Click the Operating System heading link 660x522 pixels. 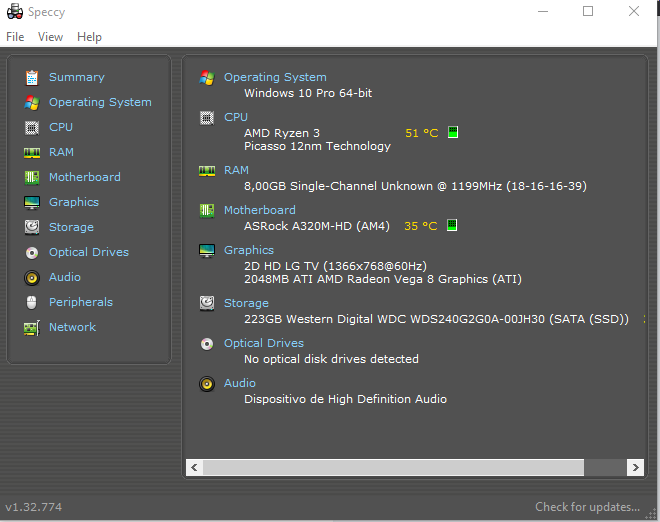275,77
